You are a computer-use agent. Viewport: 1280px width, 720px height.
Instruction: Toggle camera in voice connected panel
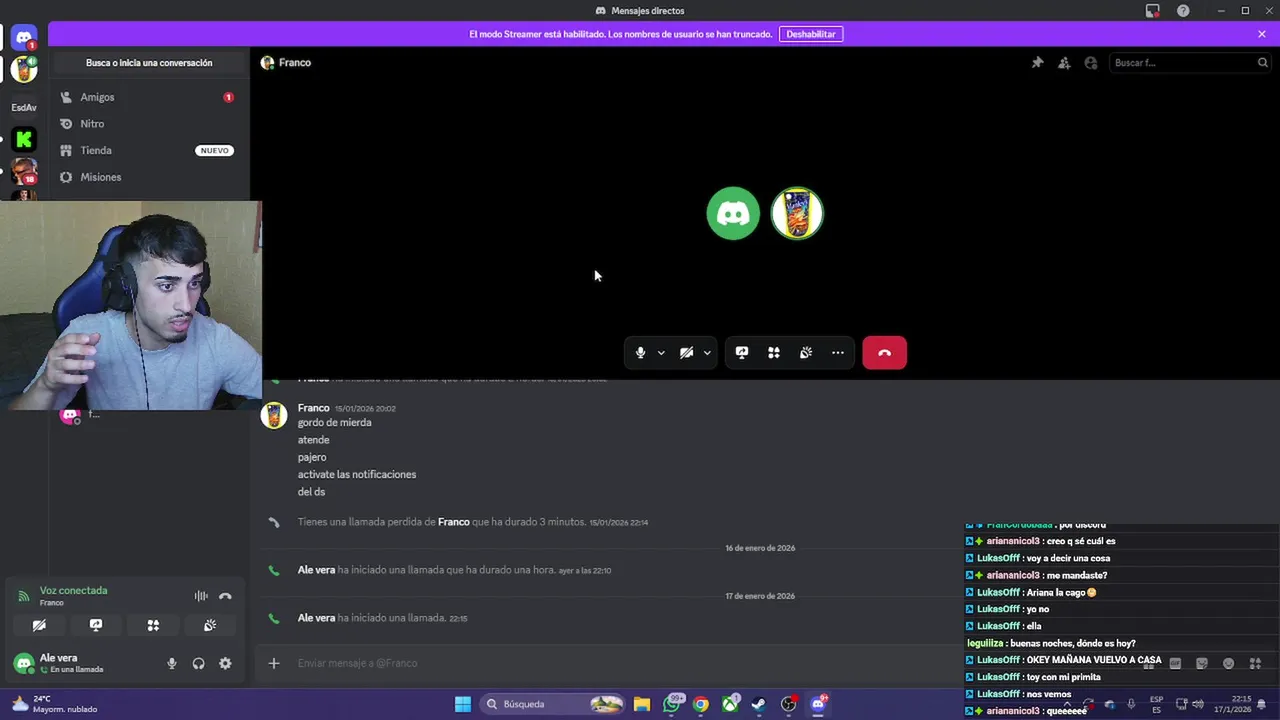[39, 625]
